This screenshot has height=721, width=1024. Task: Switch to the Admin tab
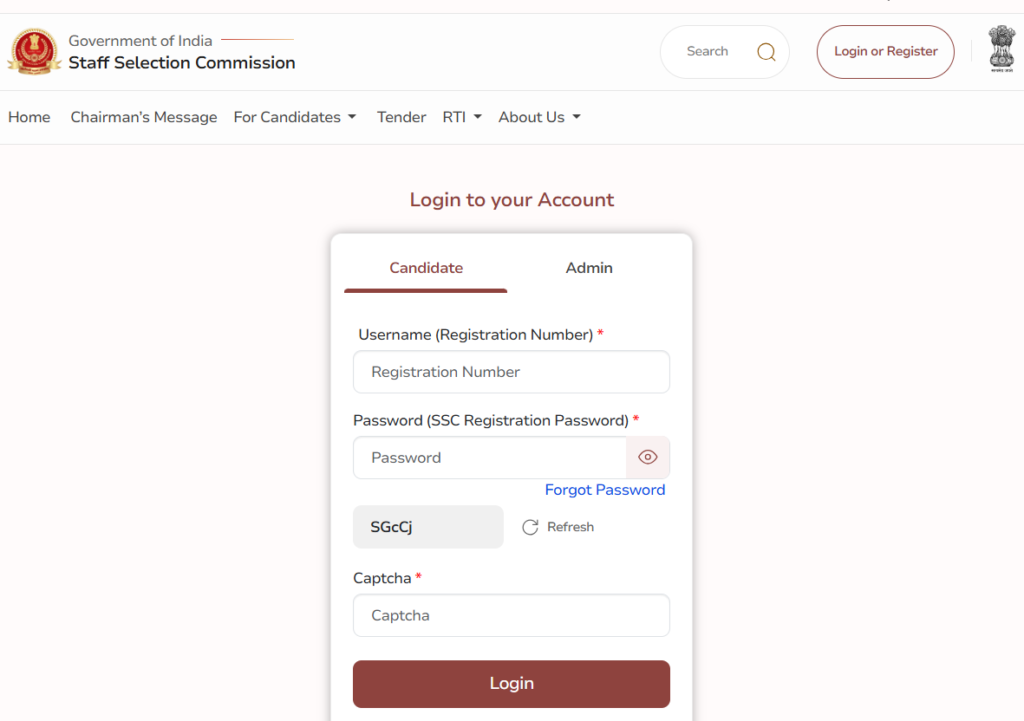pyautogui.click(x=589, y=268)
